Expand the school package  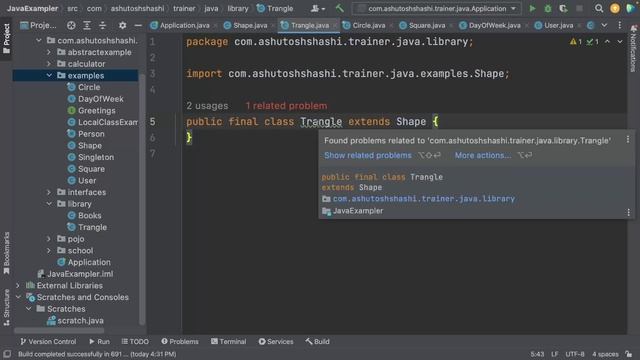point(49,250)
